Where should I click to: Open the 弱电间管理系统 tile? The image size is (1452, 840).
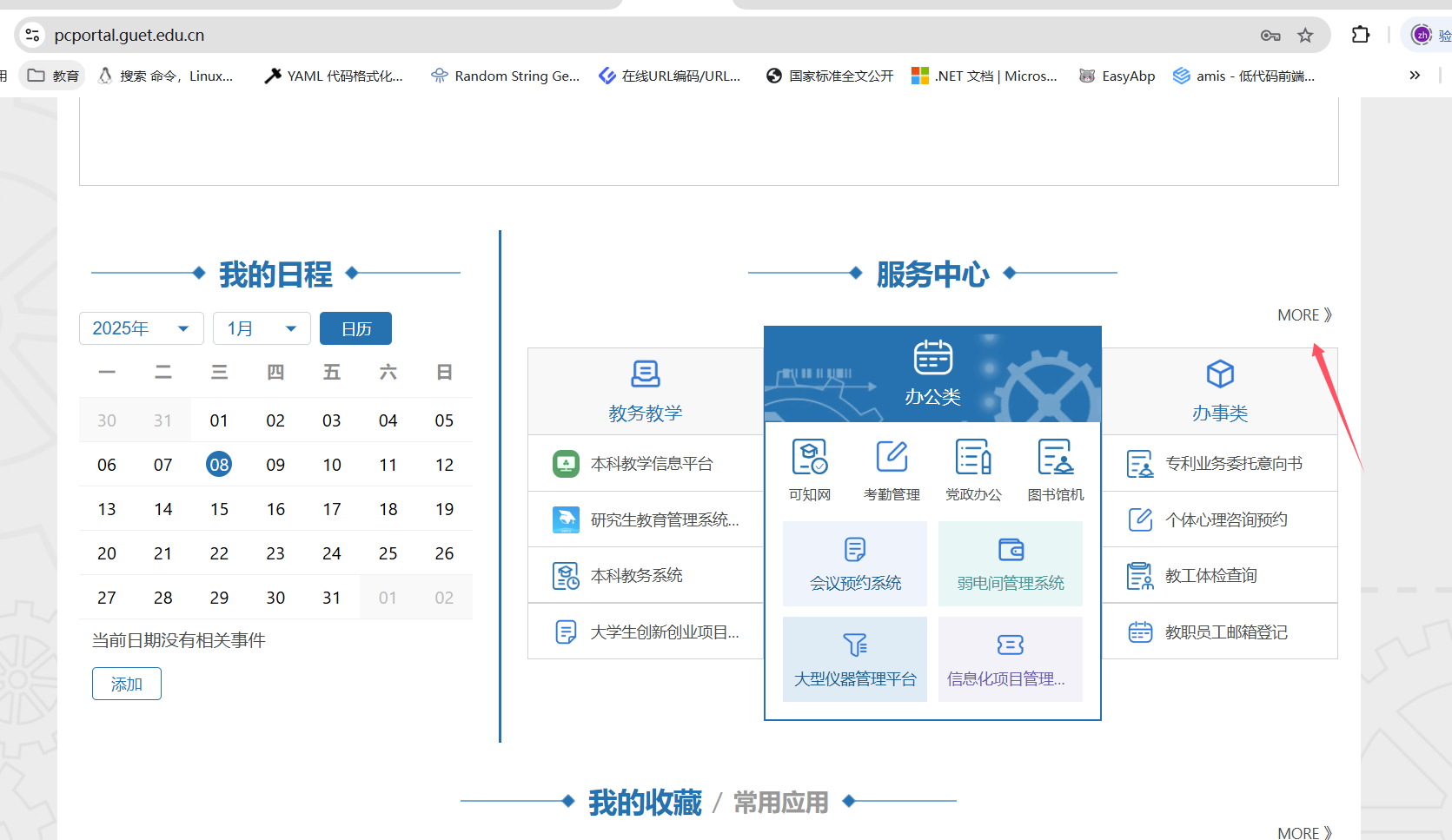click(1010, 564)
